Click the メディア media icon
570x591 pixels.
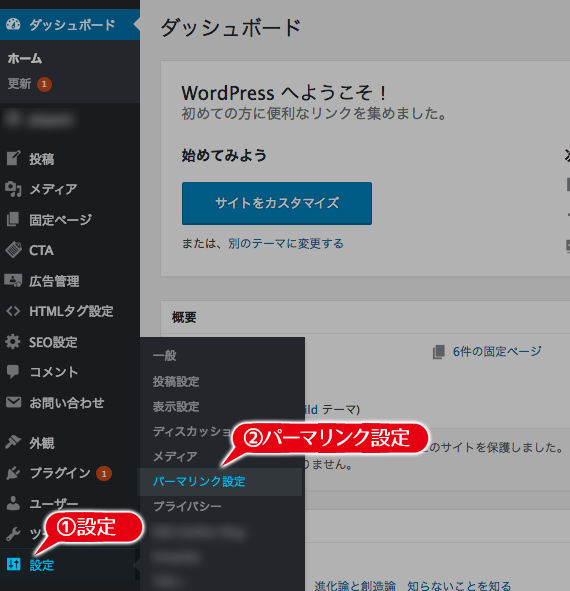pos(13,189)
